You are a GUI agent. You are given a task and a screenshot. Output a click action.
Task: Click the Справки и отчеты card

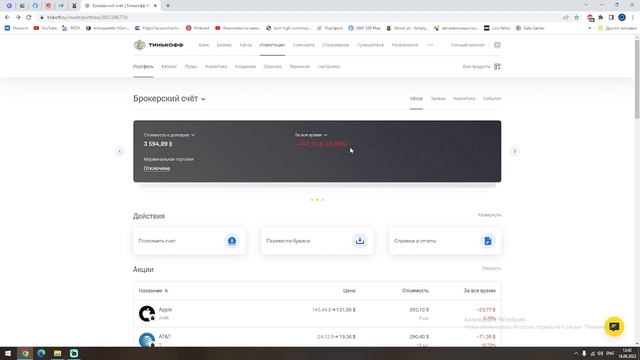click(x=445, y=241)
